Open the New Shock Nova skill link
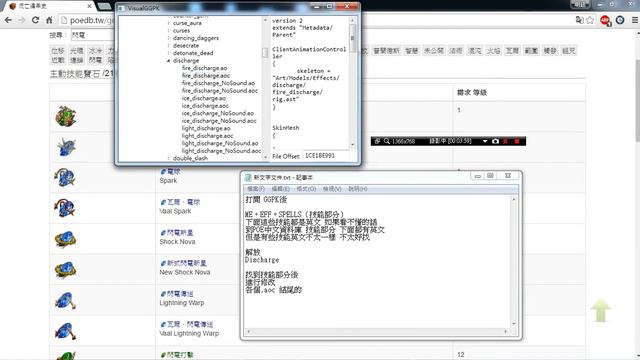Screen dimensions: 640x360 183,263
